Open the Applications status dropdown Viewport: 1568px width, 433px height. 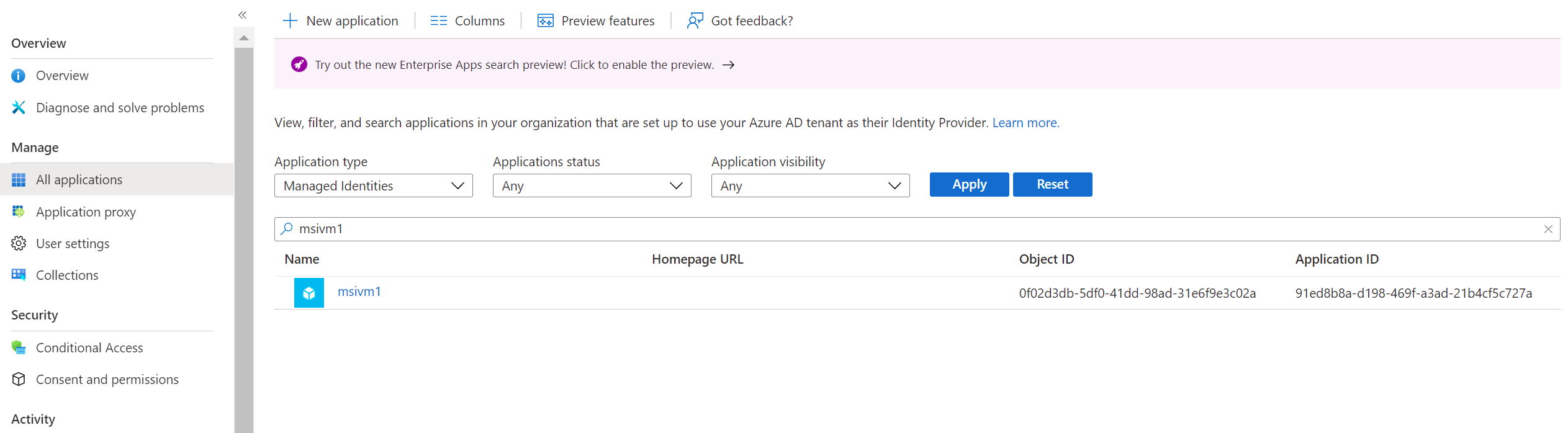[592, 186]
